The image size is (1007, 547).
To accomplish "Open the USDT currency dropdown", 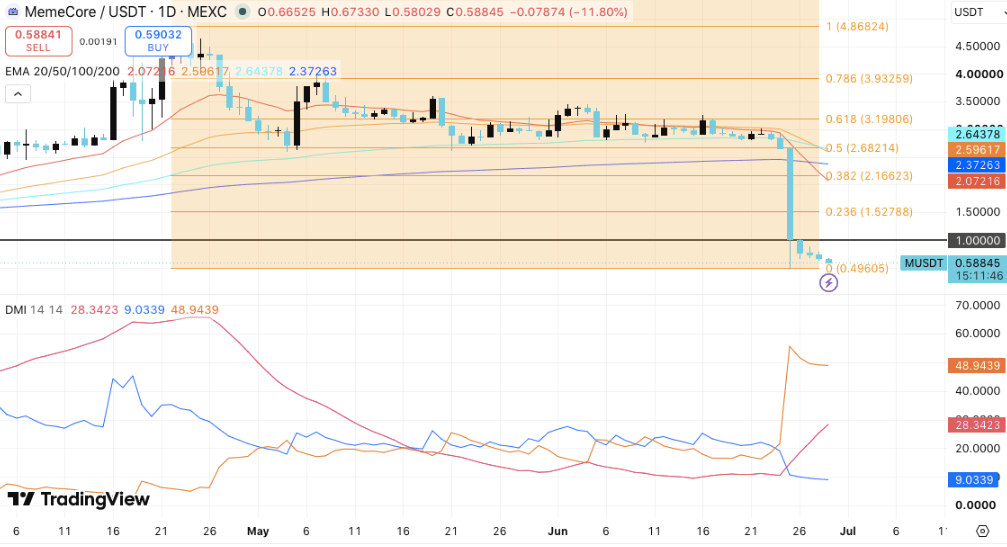I will pyautogui.click(x=976, y=12).
